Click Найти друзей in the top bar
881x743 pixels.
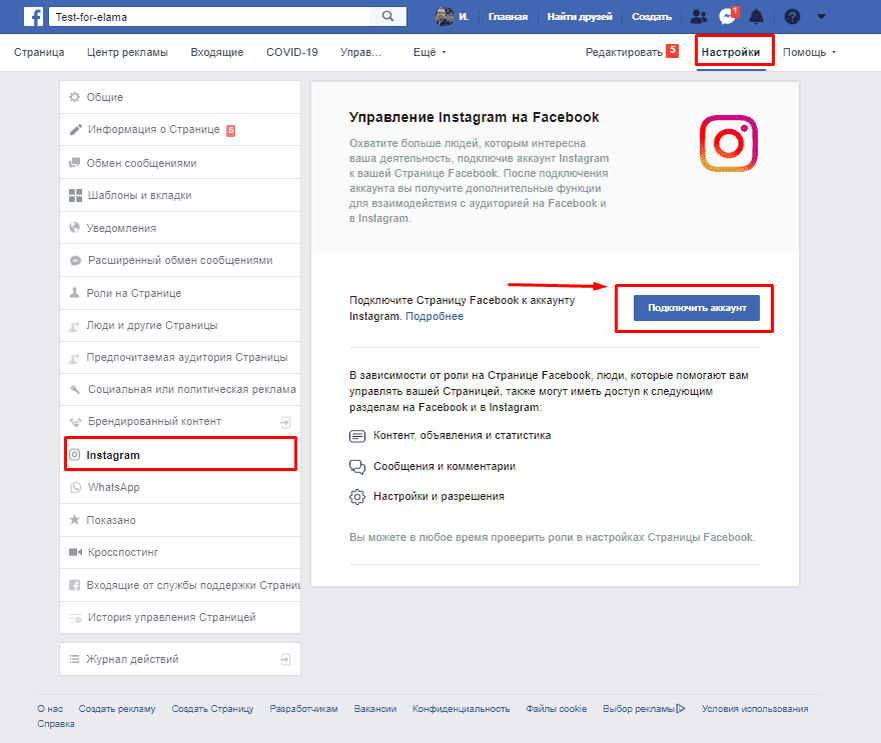[x=580, y=16]
